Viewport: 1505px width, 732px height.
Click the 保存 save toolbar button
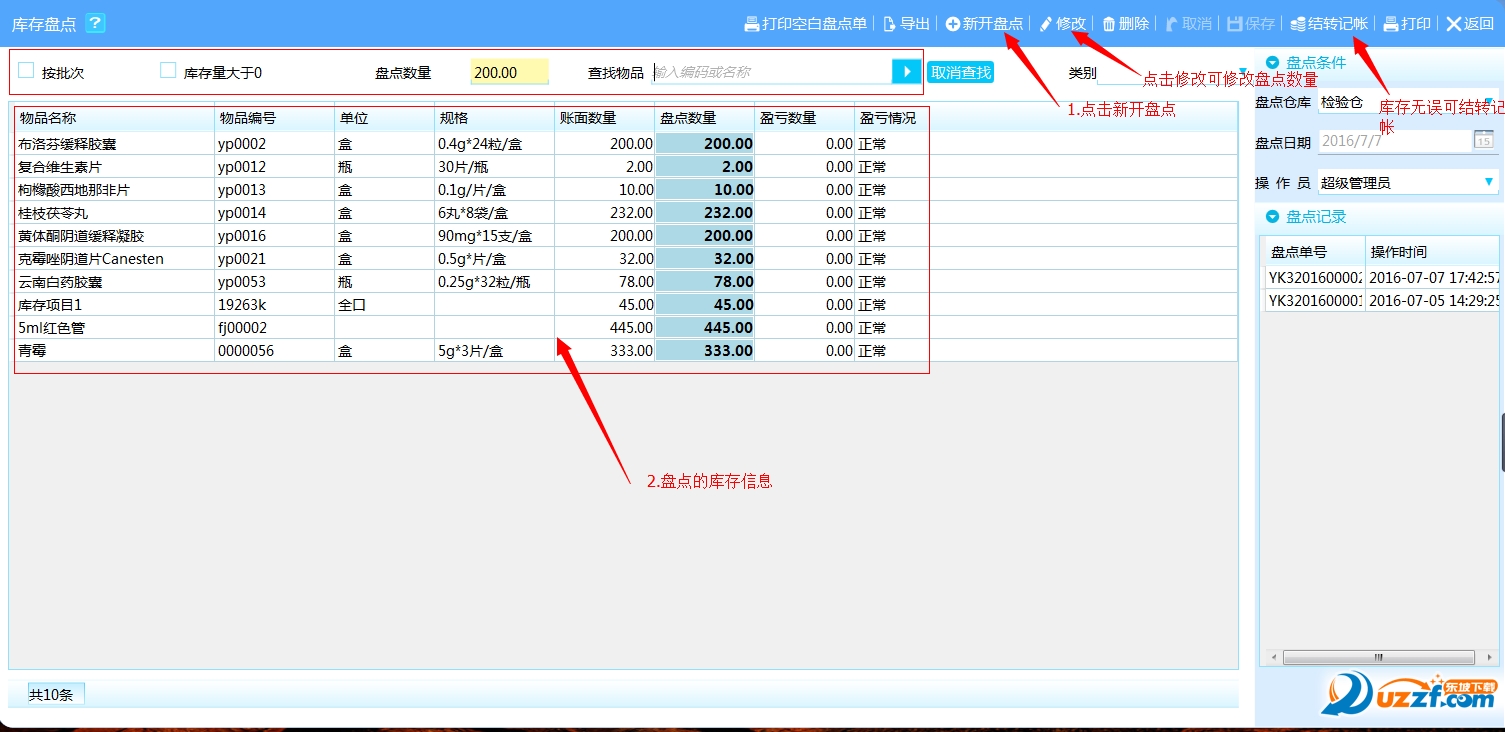click(x=1251, y=23)
